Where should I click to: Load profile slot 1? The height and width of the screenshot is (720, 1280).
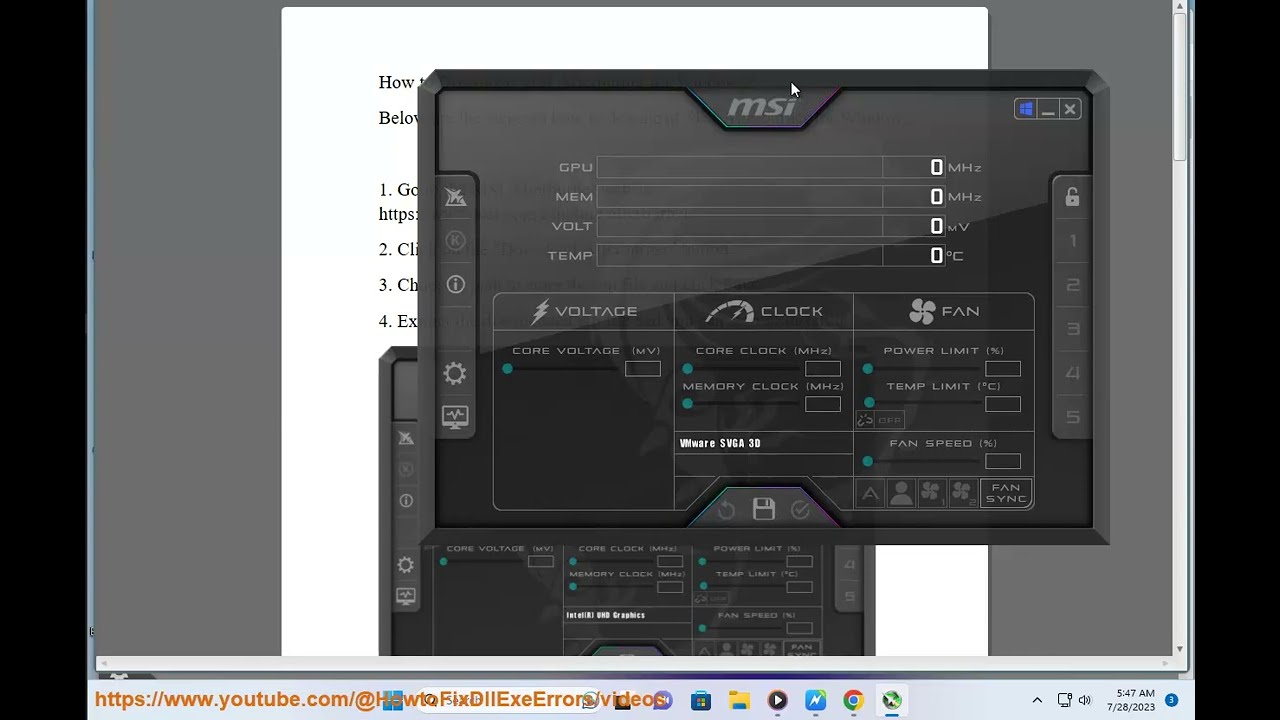pyautogui.click(x=1073, y=241)
